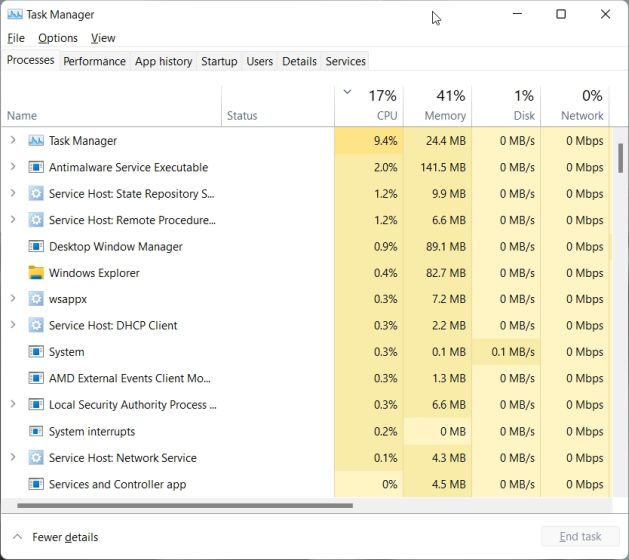629x560 pixels.
Task: Select the System interrupts process name
Action: [92, 432]
